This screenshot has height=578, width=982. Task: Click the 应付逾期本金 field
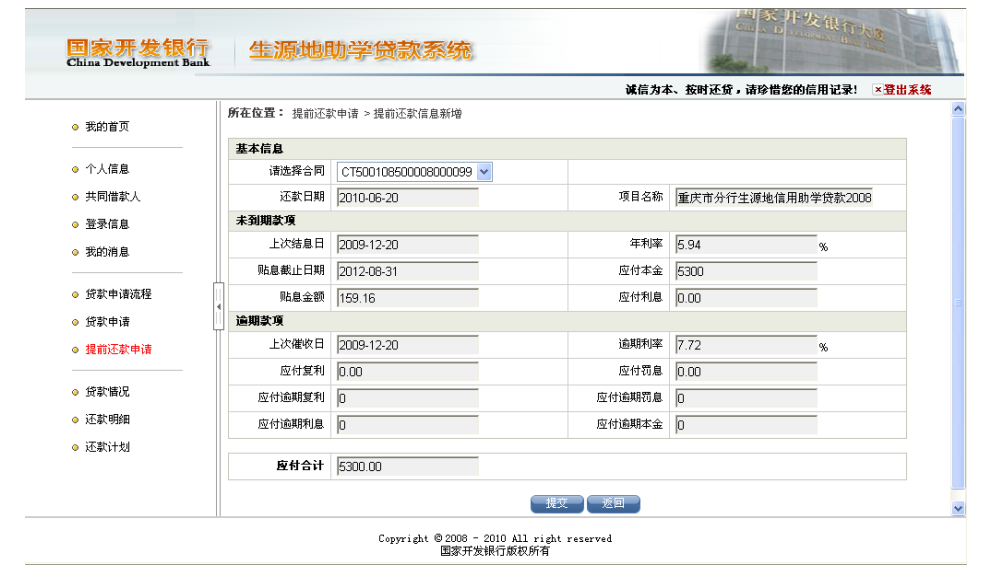(746, 425)
